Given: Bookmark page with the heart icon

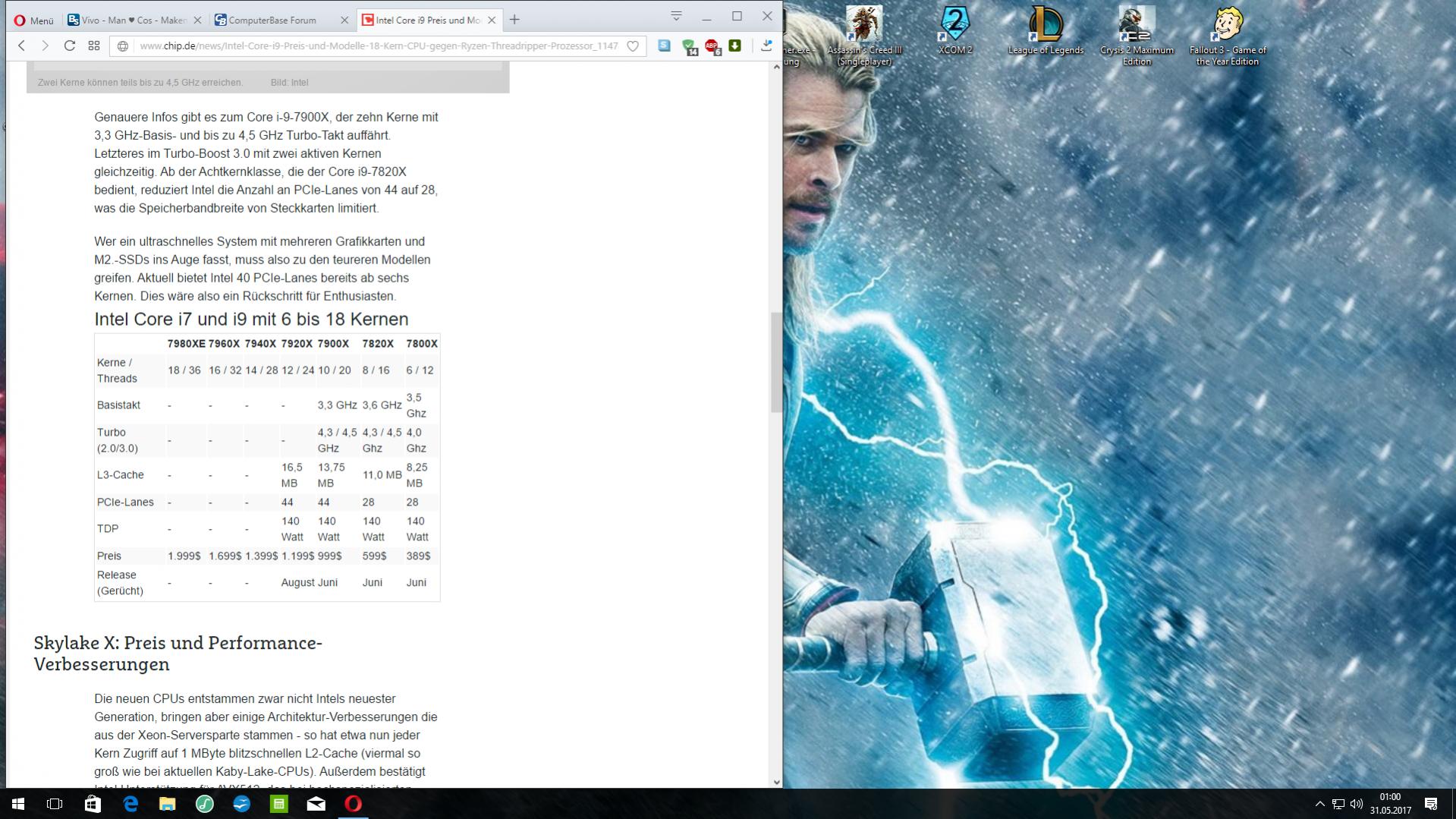Looking at the screenshot, I should coord(633,46).
